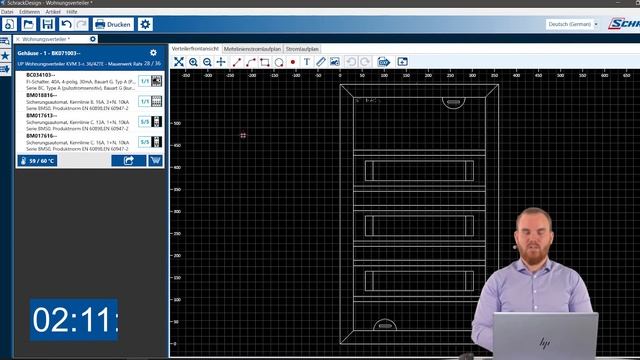Select the straight line drawing tool
The height and width of the screenshot is (360, 640).
point(237,62)
